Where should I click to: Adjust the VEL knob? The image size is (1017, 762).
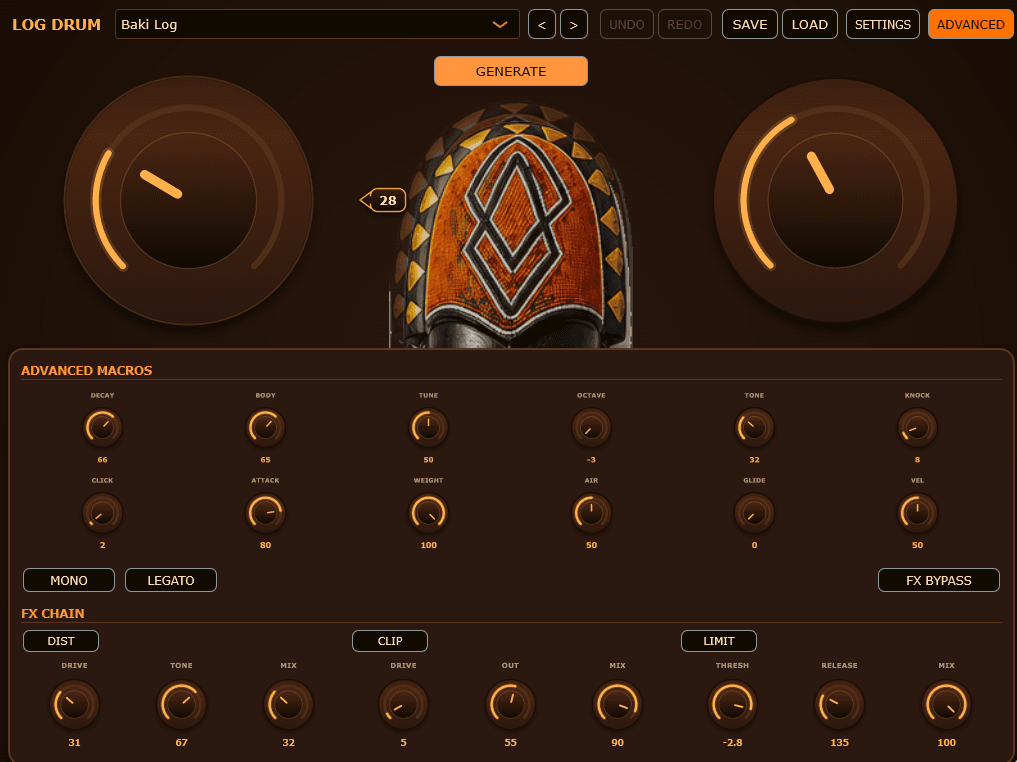[x=917, y=513]
